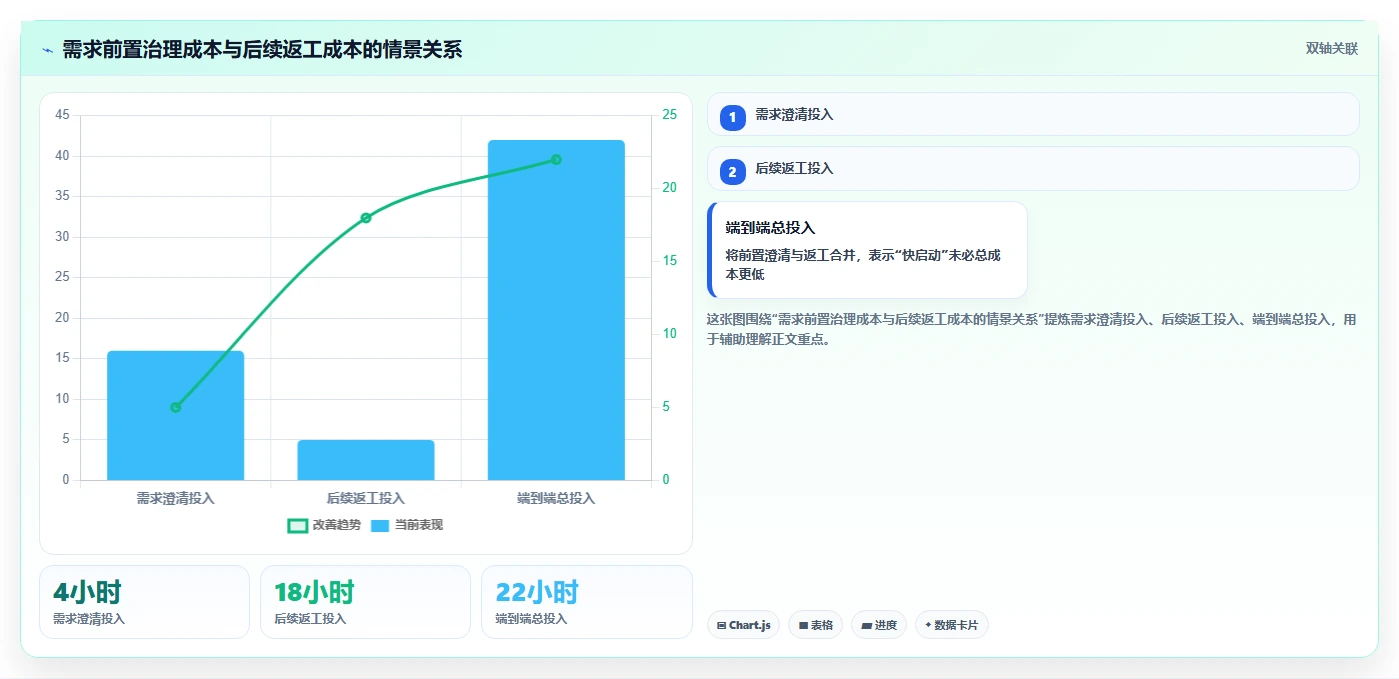The image size is (1399, 679).
Task: Click the Chart.js tag
Action: pyautogui.click(x=743, y=625)
